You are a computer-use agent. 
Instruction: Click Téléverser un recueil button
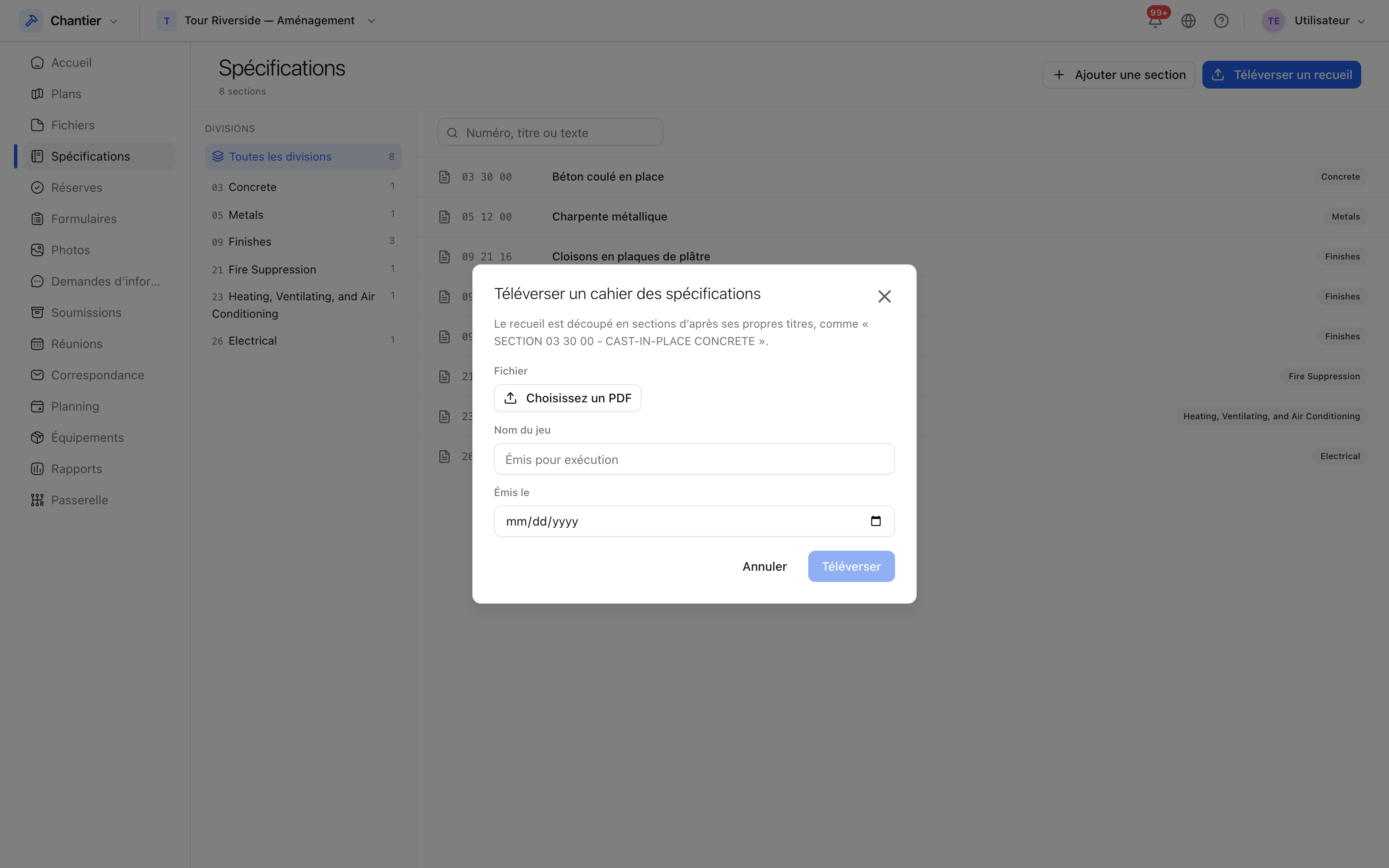pyautogui.click(x=1281, y=75)
